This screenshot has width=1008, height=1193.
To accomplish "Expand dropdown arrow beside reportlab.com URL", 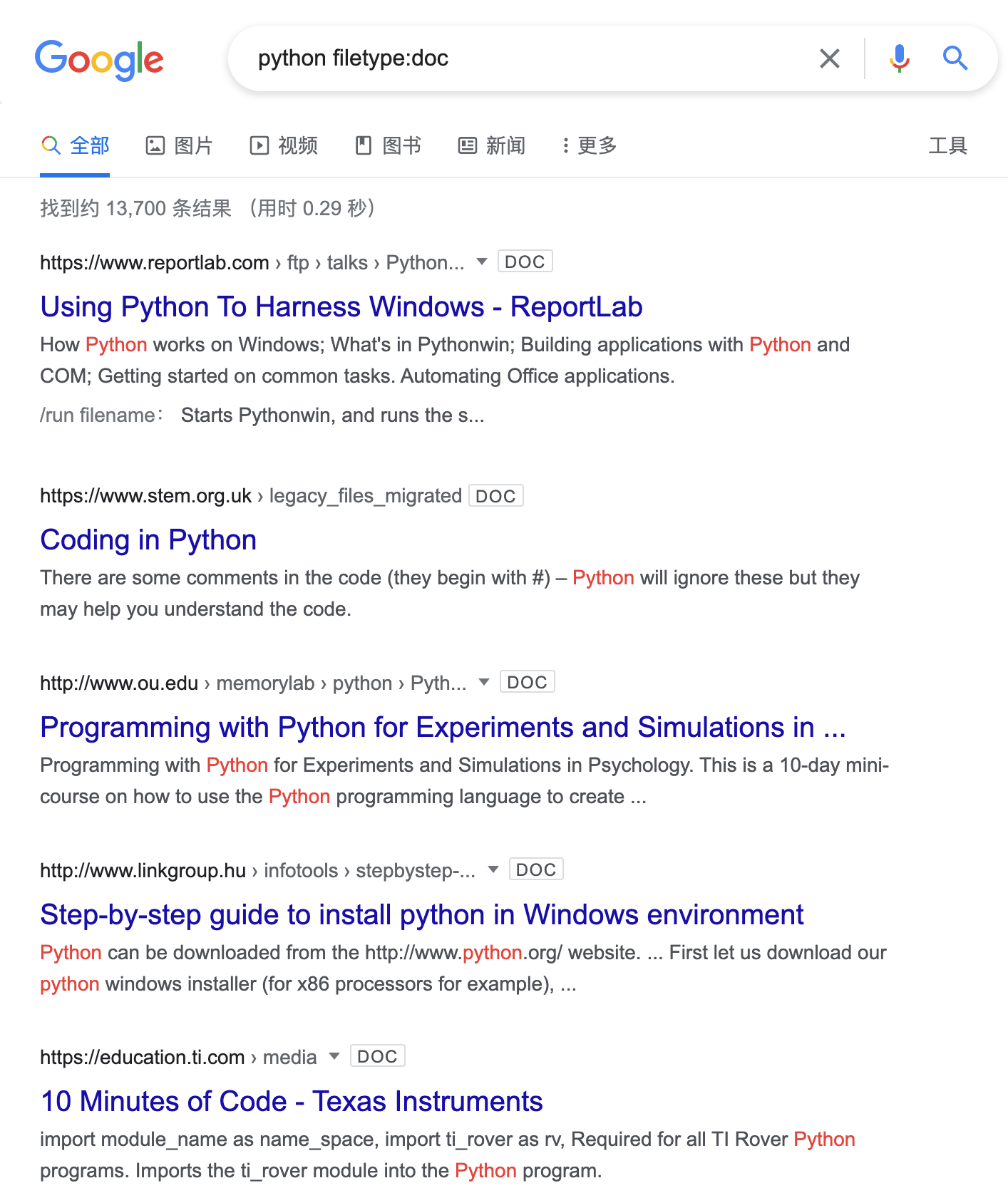I will [x=482, y=262].
